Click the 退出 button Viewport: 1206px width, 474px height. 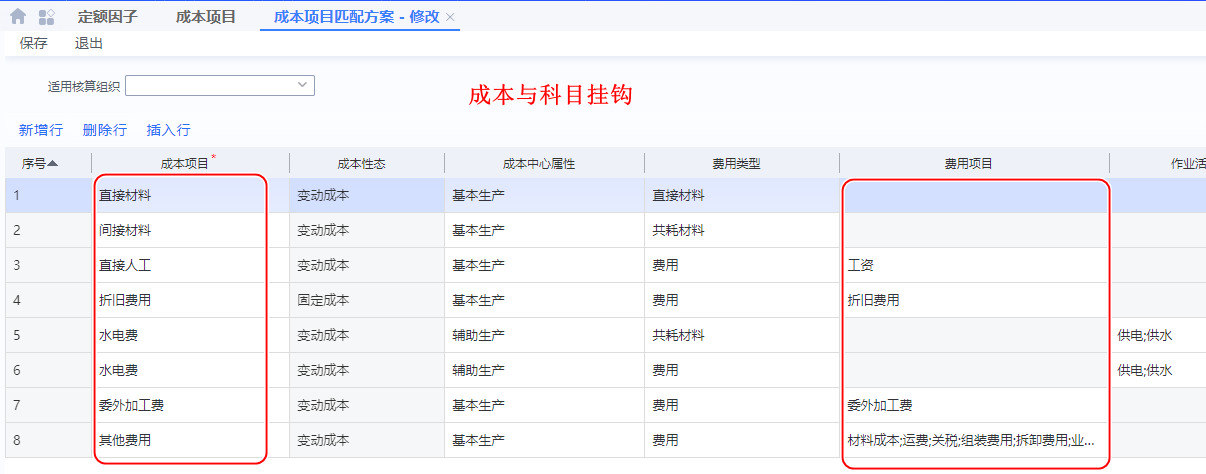[x=88, y=43]
